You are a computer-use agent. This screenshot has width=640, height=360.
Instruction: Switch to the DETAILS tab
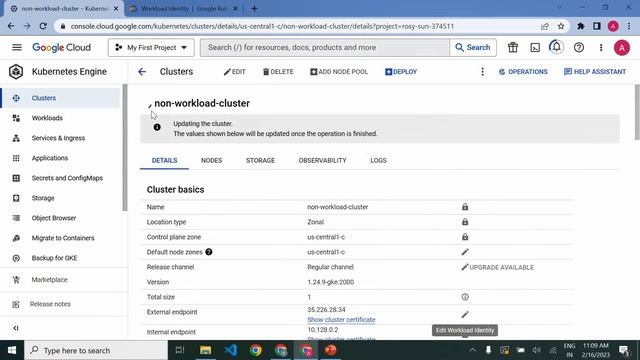click(x=164, y=160)
